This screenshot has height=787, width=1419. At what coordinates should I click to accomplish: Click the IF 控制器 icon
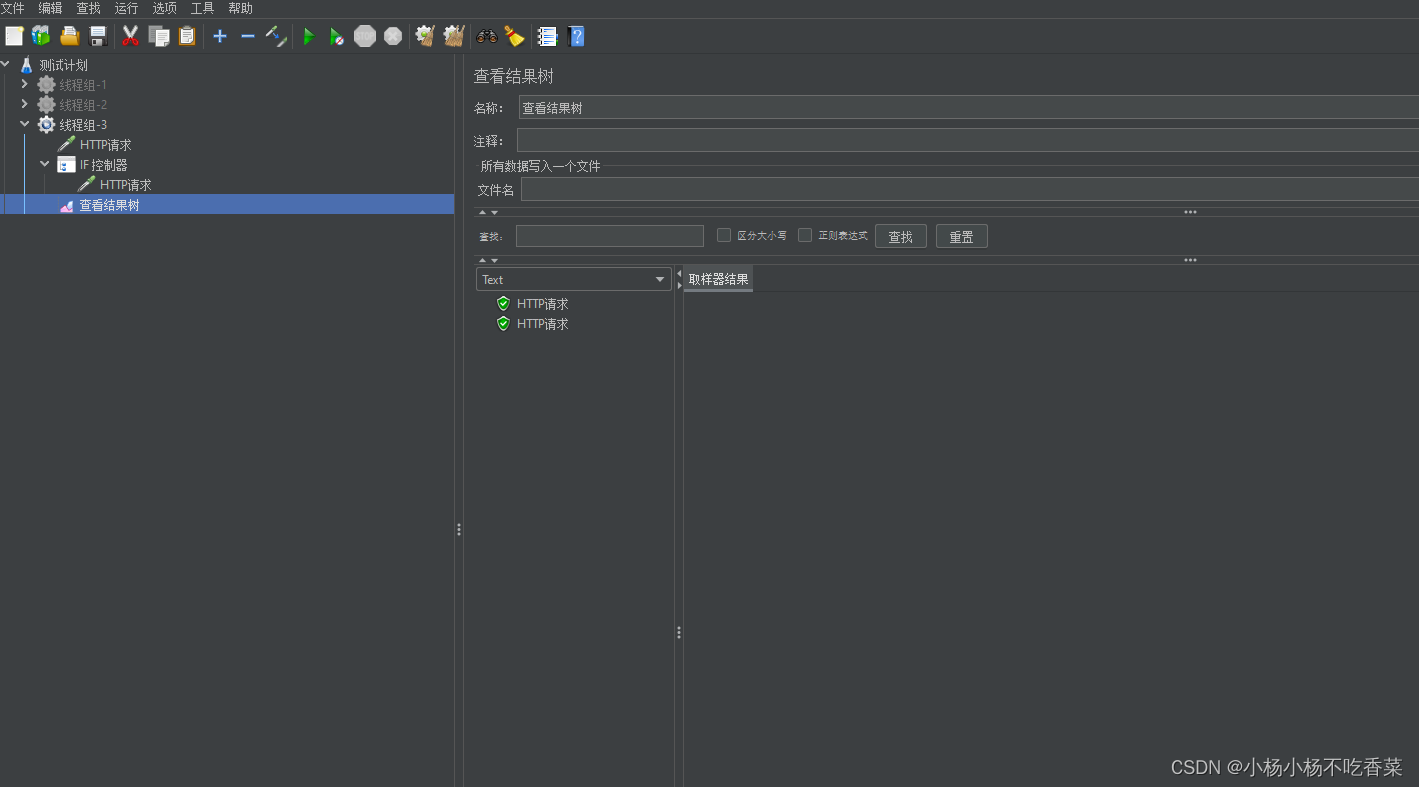67,165
